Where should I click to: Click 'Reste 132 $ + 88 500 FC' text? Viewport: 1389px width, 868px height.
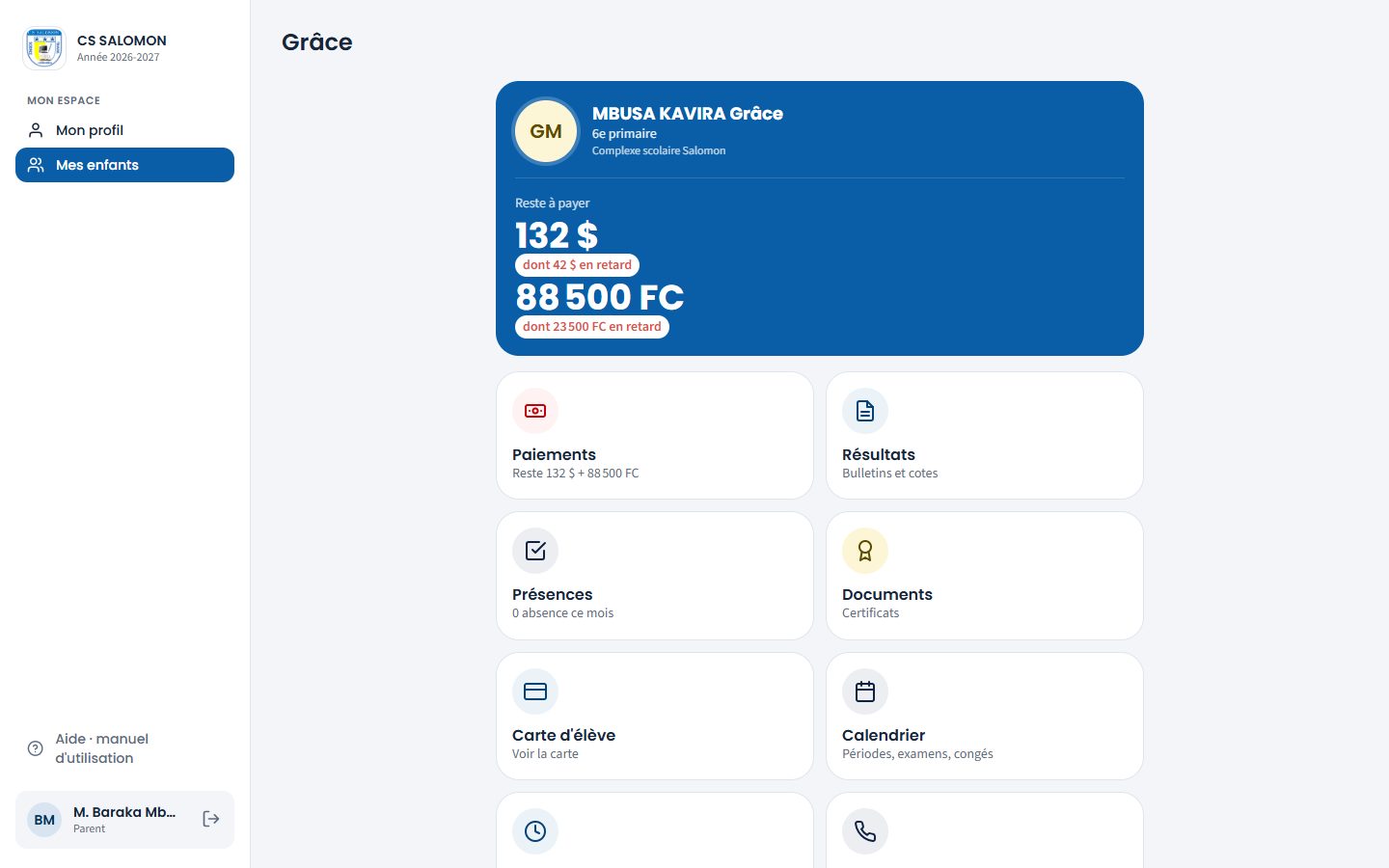(x=576, y=474)
